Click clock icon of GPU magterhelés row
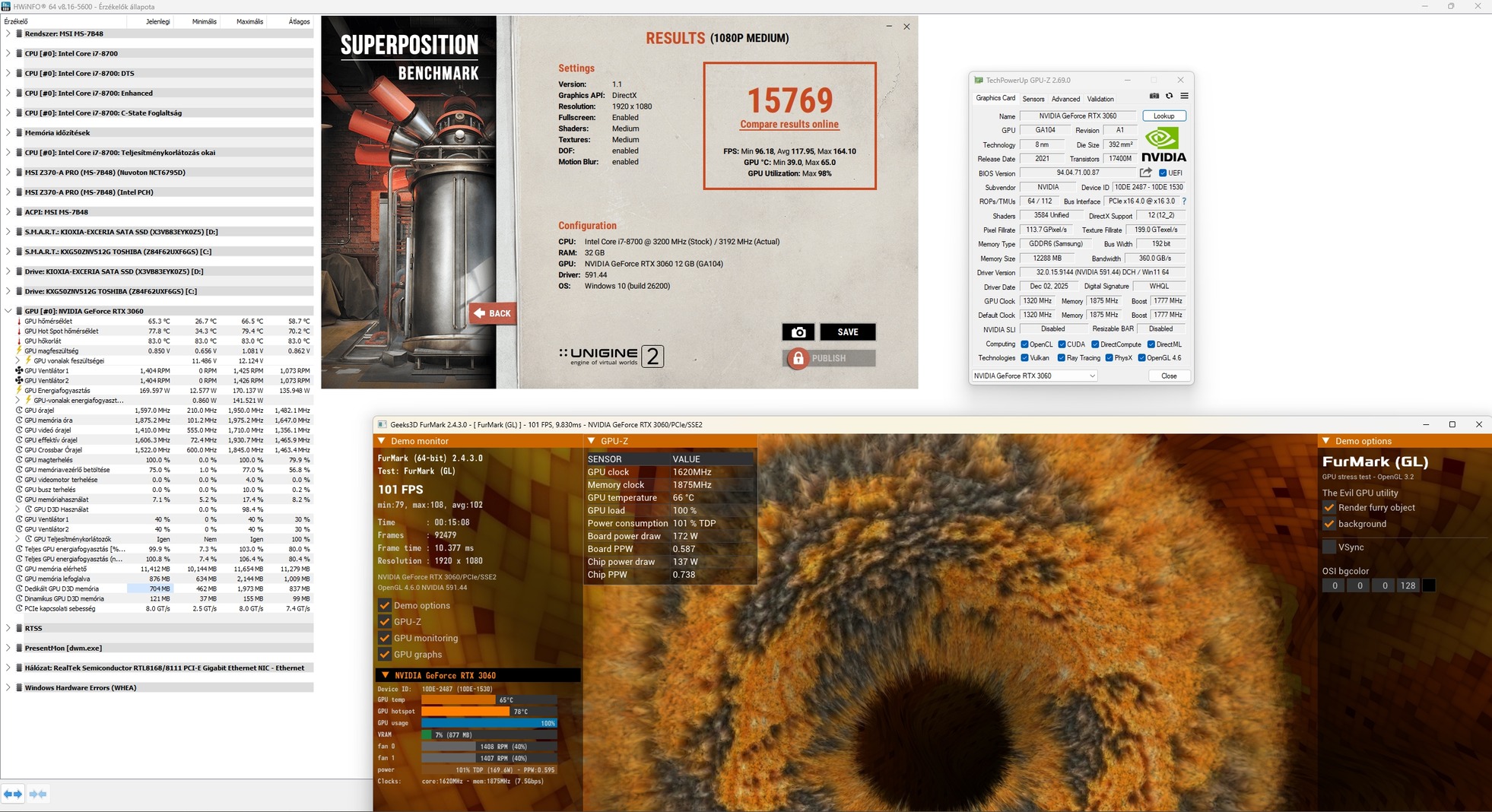 [19, 460]
